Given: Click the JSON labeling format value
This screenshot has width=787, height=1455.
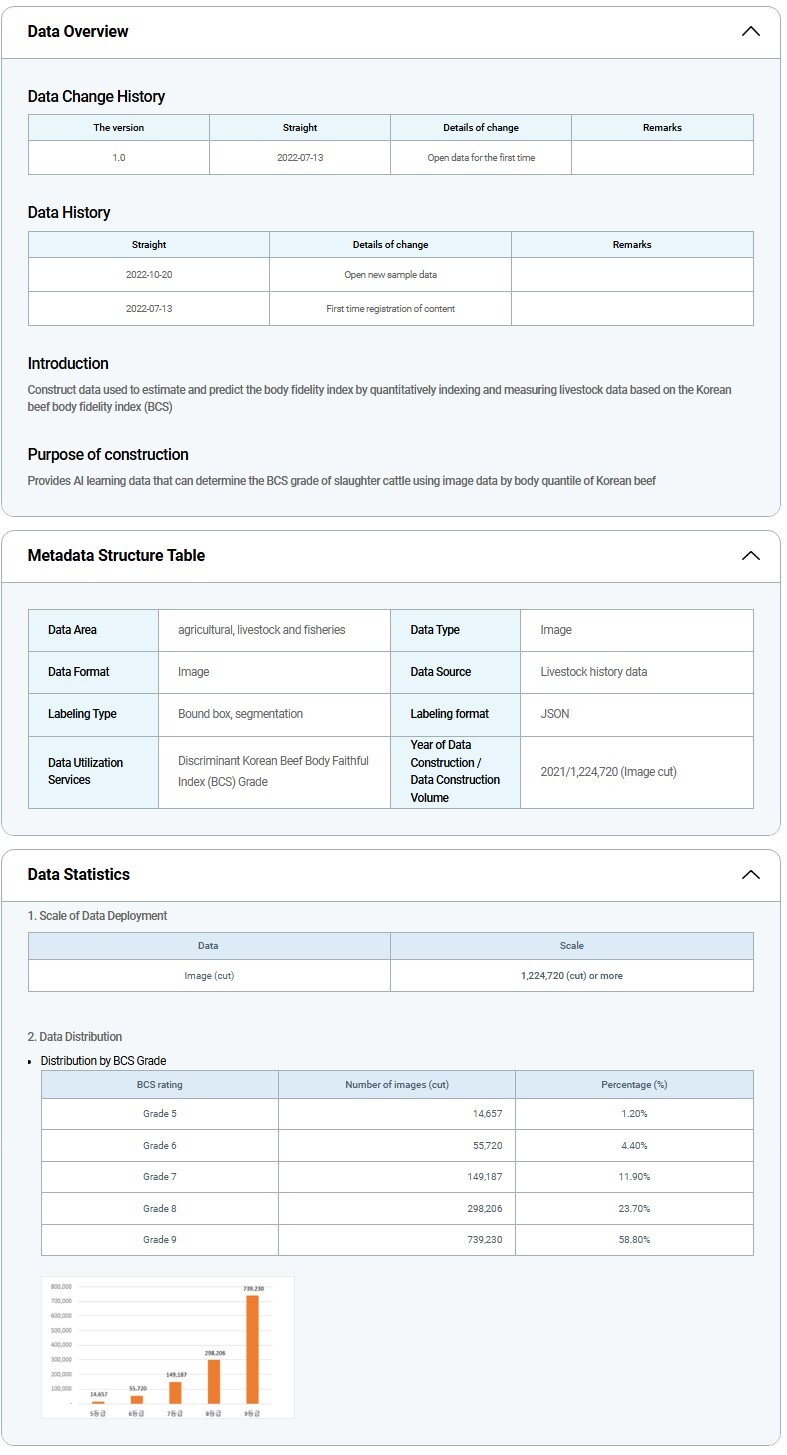Looking at the screenshot, I should pyautogui.click(x=555, y=714).
